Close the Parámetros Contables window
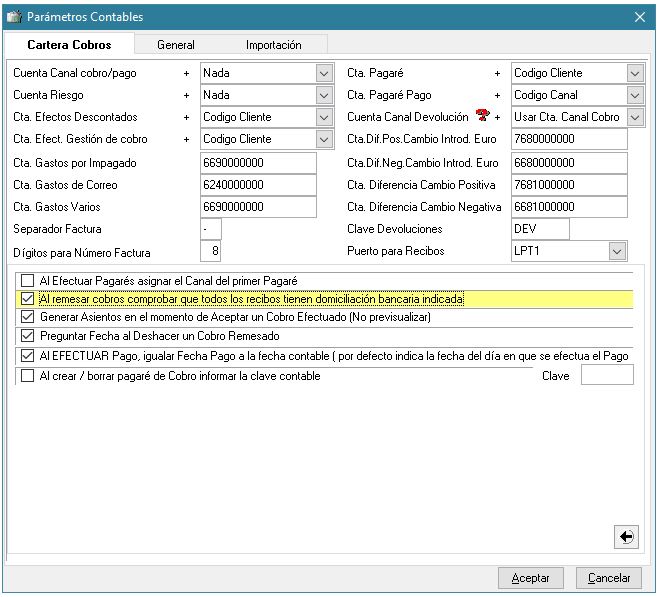The image size is (660, 597). coord(640,17)
